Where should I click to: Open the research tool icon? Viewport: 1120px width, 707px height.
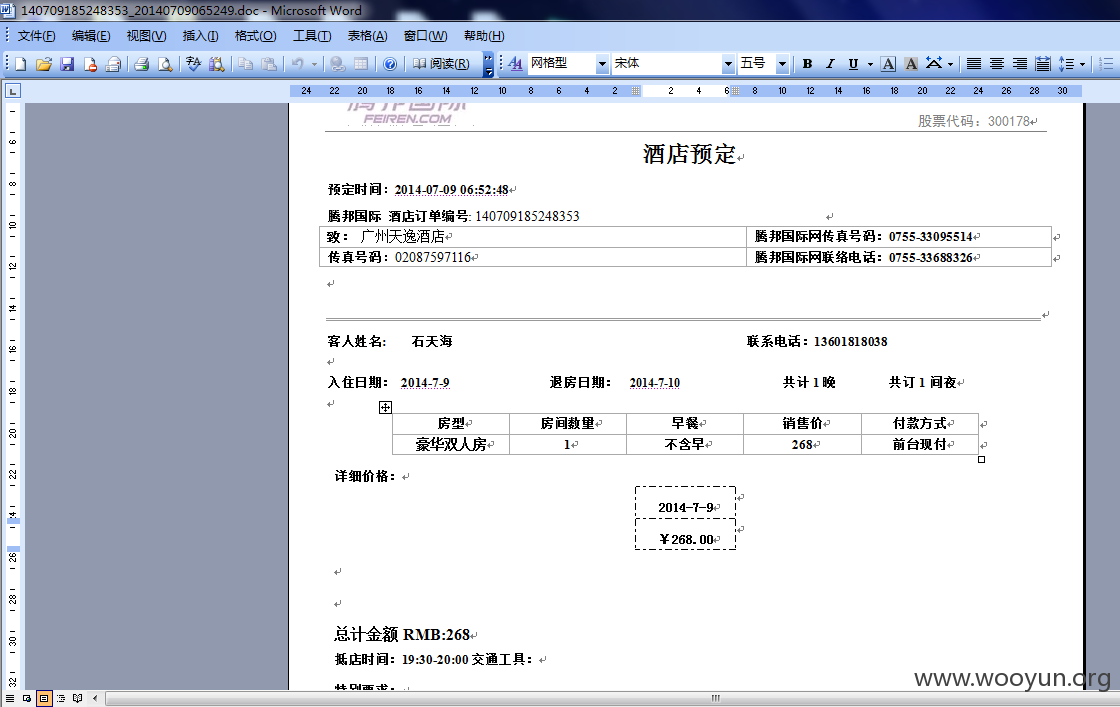[x=216, y=64]
